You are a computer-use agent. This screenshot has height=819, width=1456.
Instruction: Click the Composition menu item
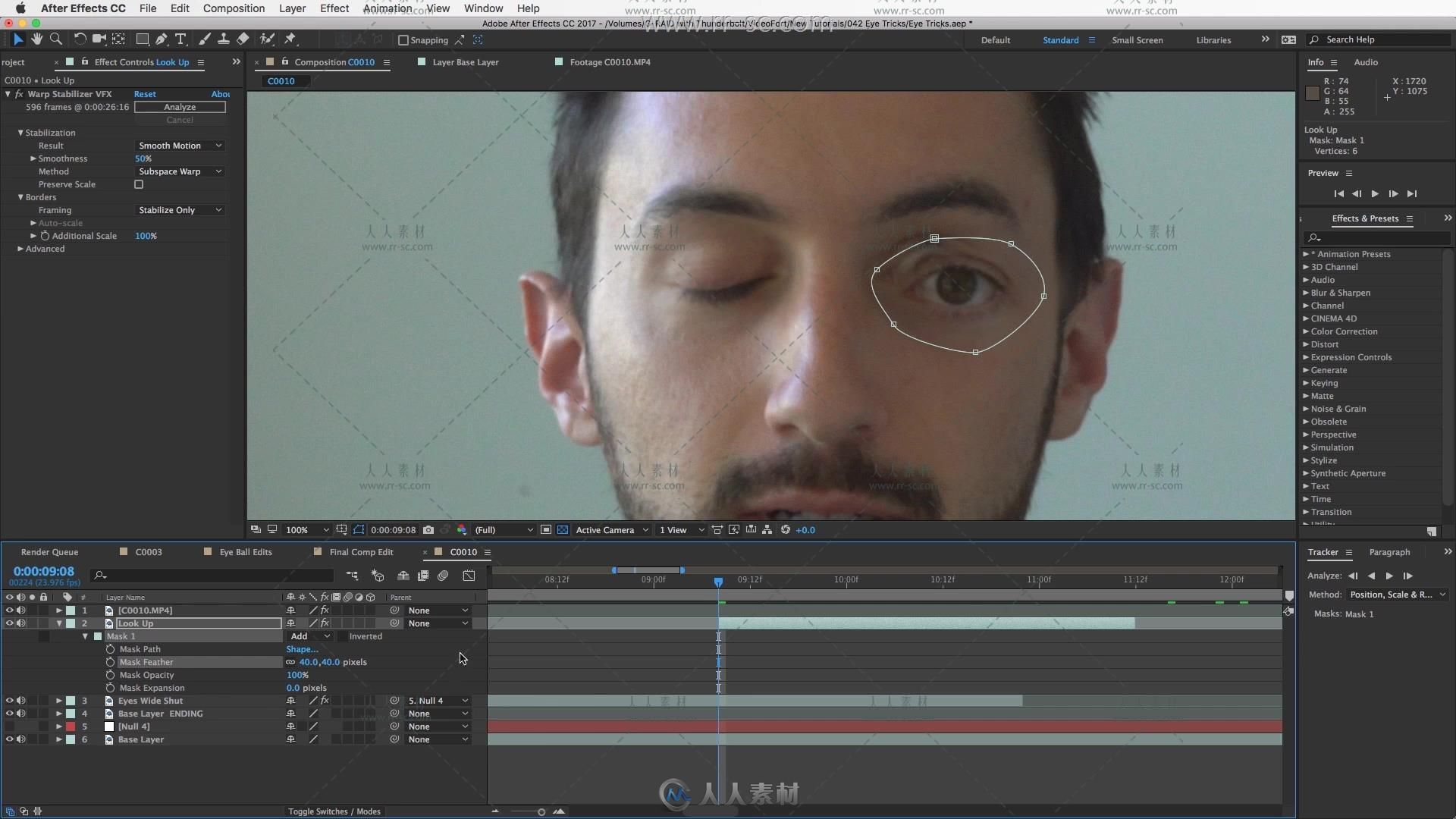tap(233, 8)
